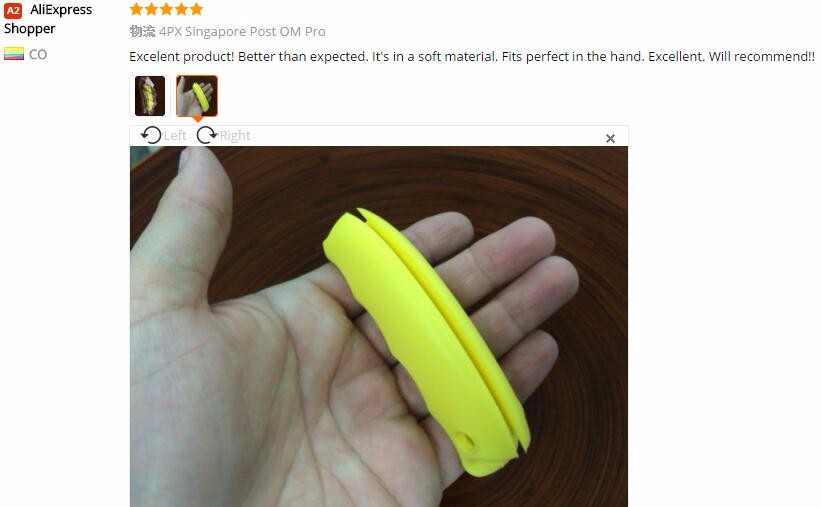Screen dimensions: 821x507
Task: Click the orange pointer under the selected thumbnail
Action: click(x=197, y=119)
